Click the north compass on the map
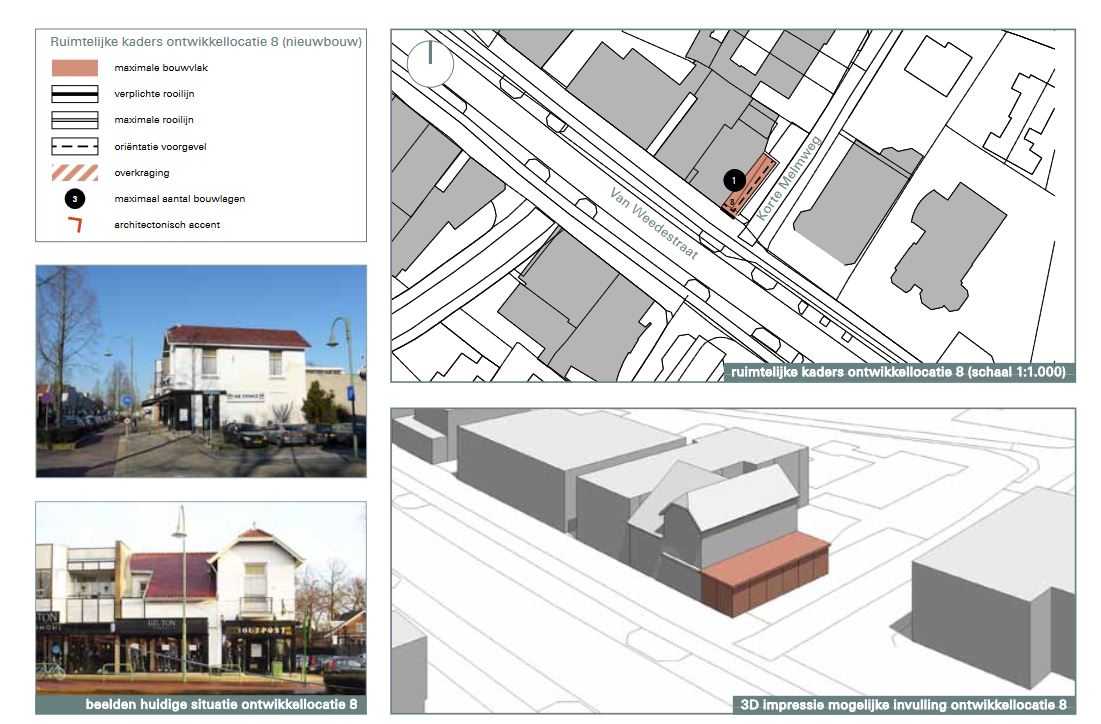 [430, 64]
